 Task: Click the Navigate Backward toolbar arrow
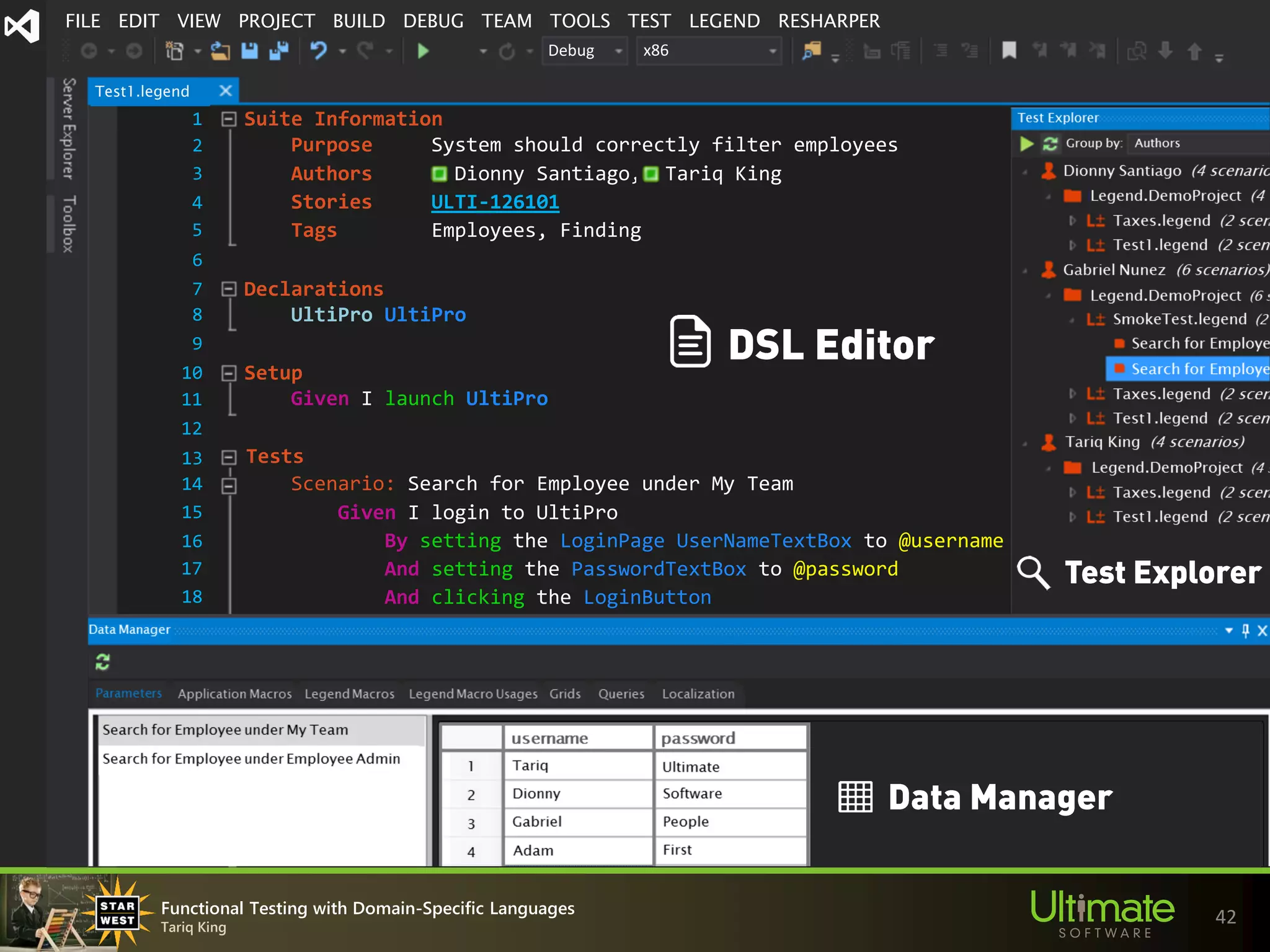point(89,51)
